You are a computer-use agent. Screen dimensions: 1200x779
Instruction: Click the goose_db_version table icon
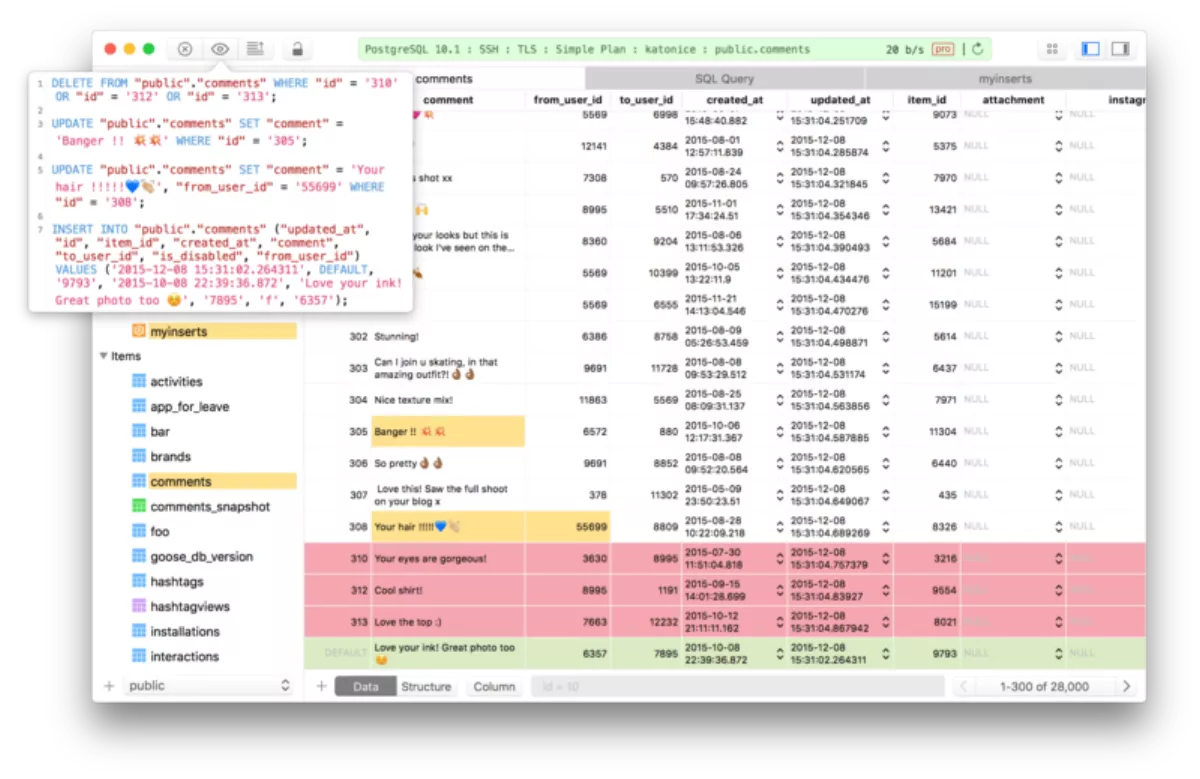(139, 556)
